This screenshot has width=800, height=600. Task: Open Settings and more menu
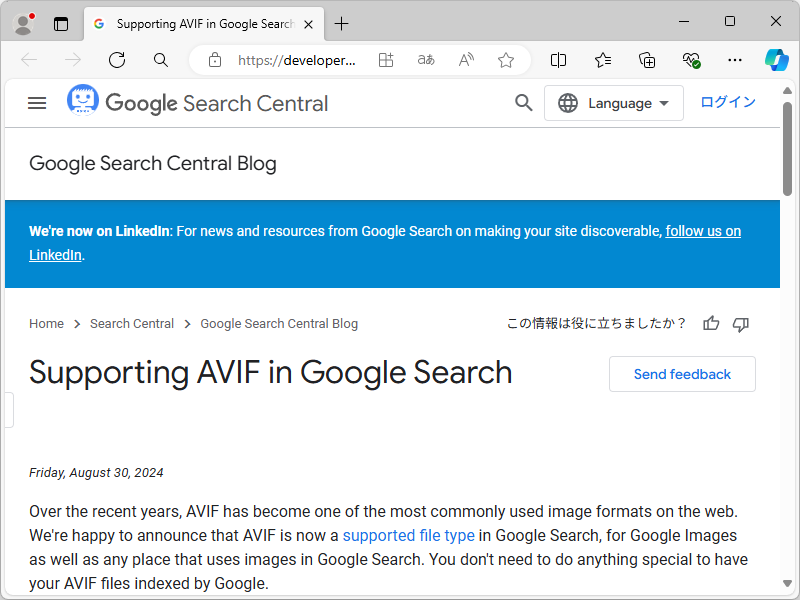coord(733,60)
